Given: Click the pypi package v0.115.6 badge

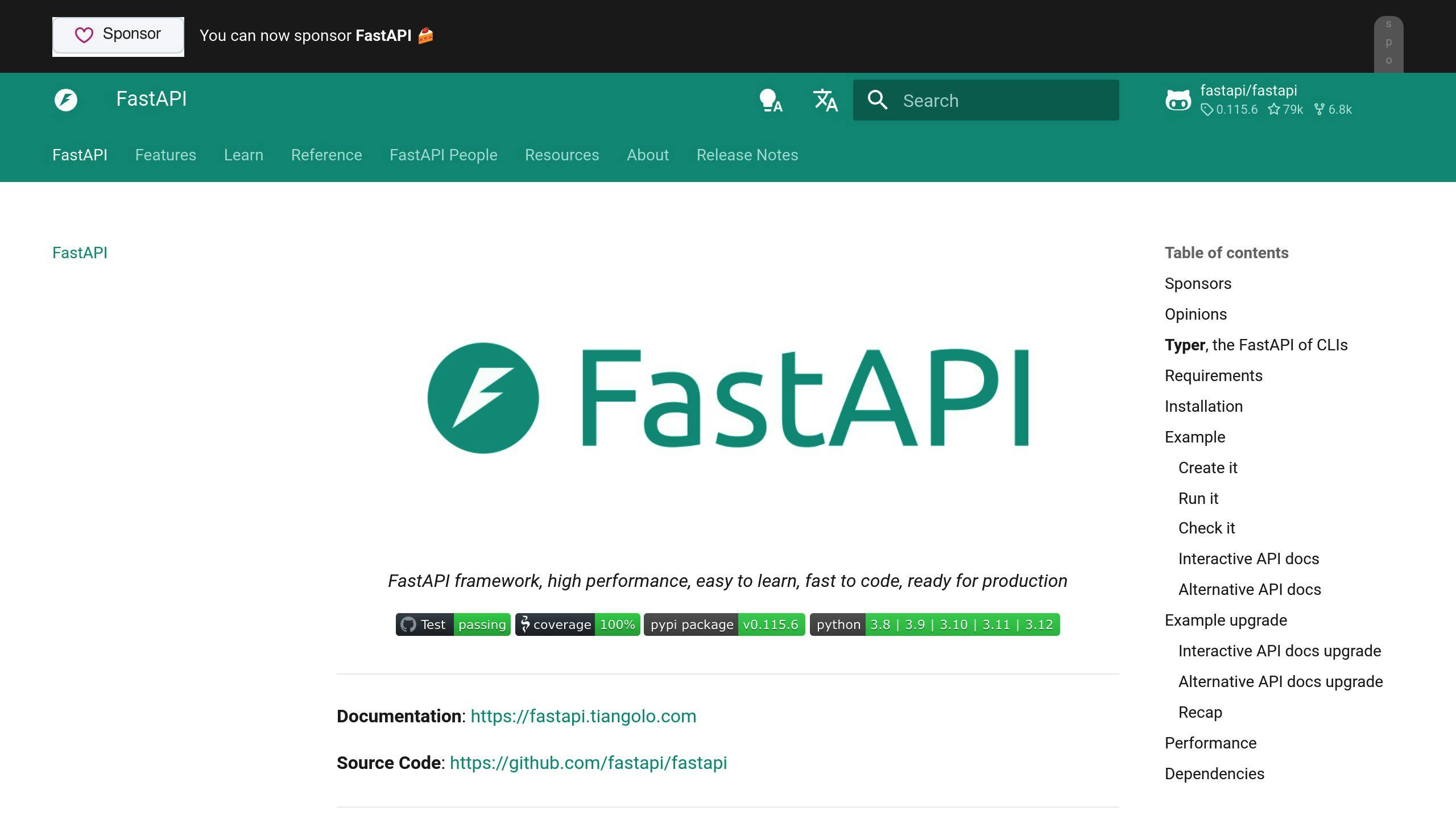Looking at the screenshot, I should coord(725,624).
